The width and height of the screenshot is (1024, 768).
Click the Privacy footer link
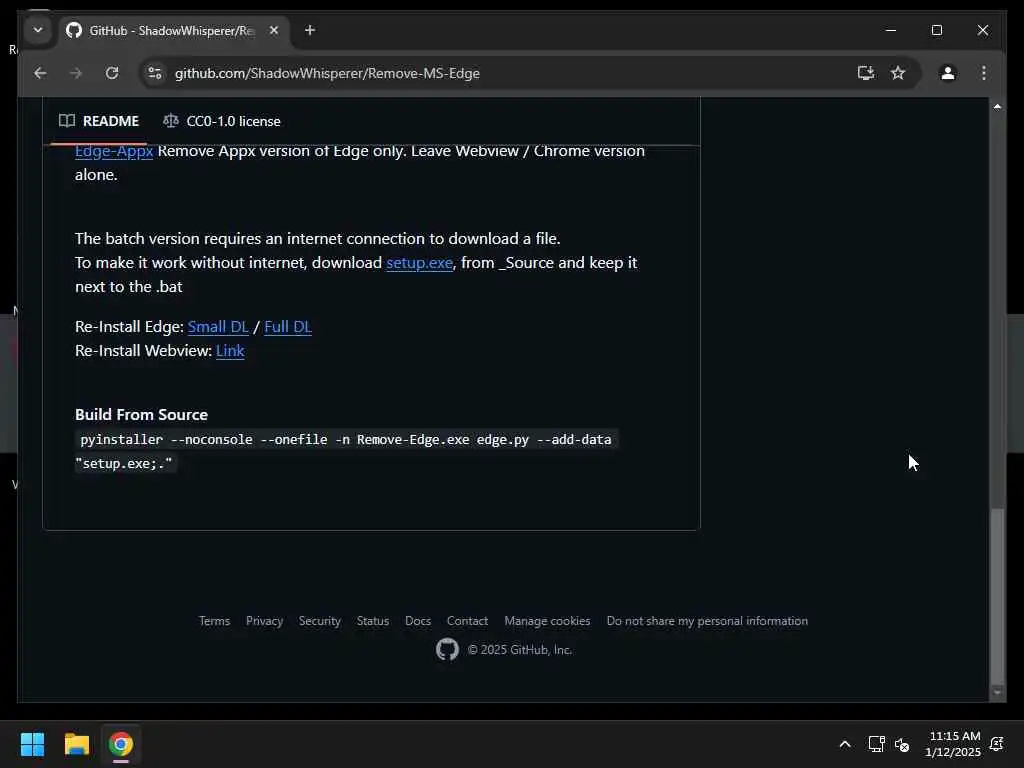pos(264,621)
